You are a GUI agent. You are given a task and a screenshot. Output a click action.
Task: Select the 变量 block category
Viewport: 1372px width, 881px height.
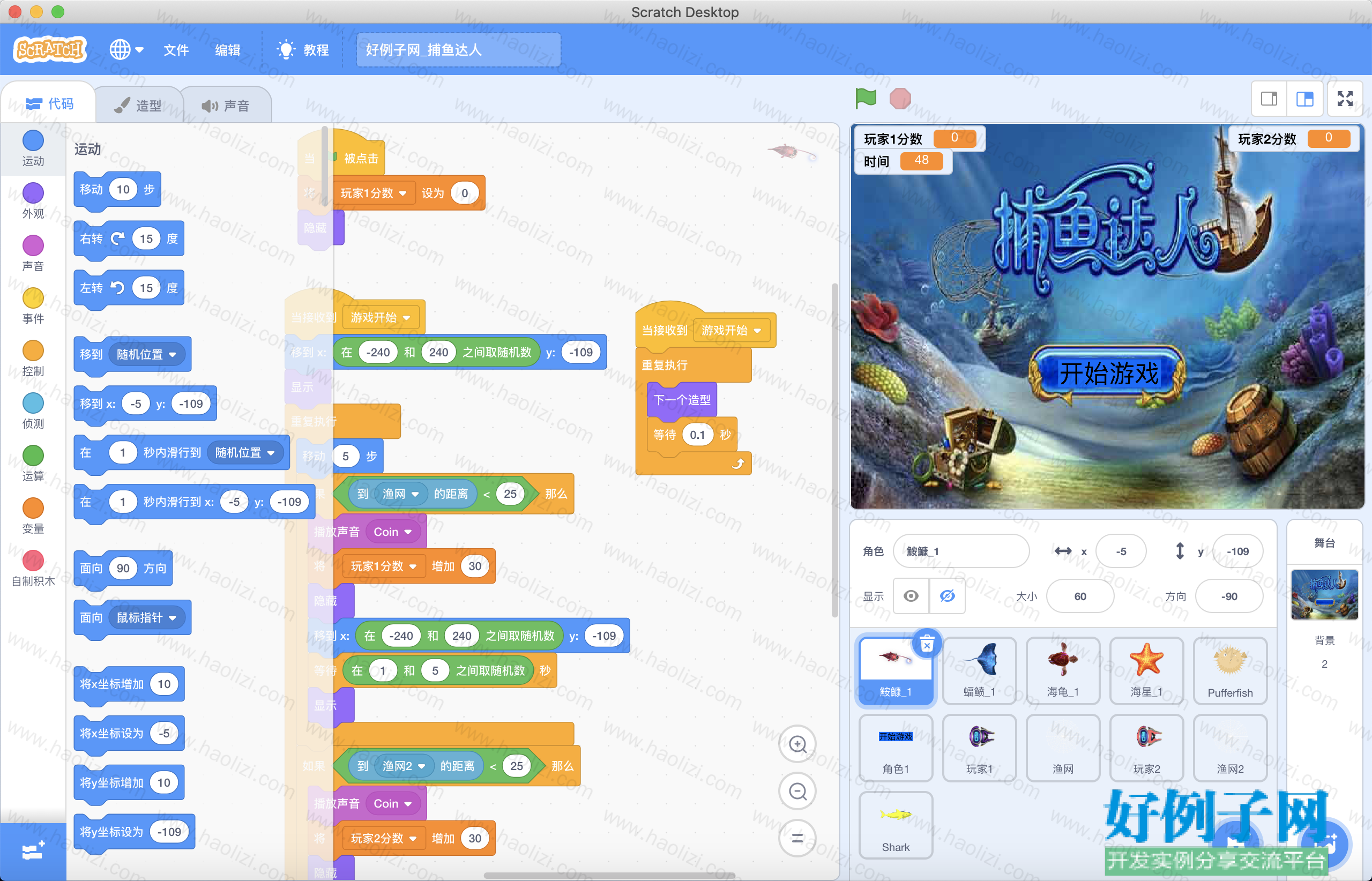tap(33, 517)
